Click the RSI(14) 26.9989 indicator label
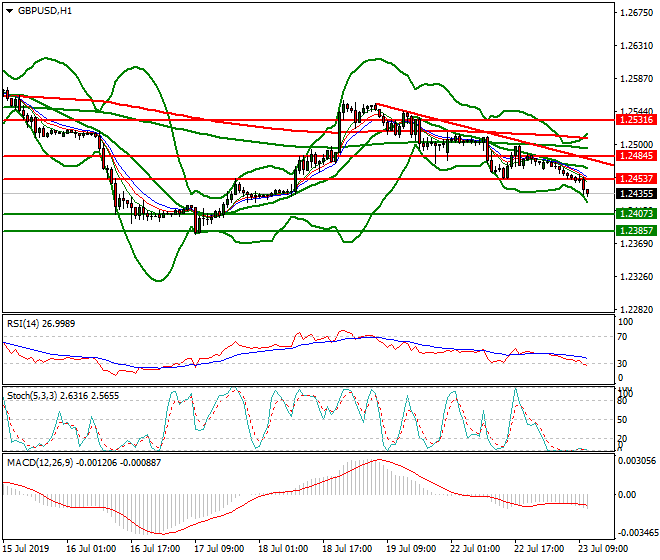Screen dimensions: 660x560 tap(41, 324)
